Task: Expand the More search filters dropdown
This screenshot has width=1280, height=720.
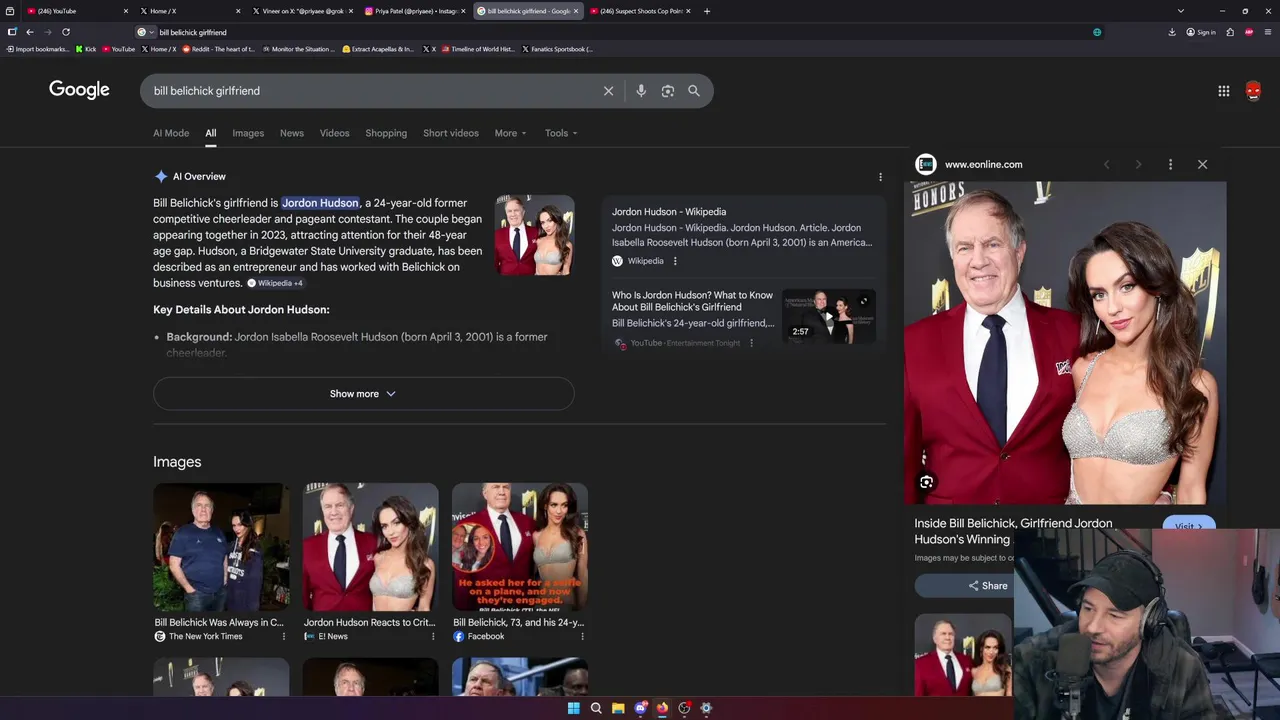Action: coord(510,133)
